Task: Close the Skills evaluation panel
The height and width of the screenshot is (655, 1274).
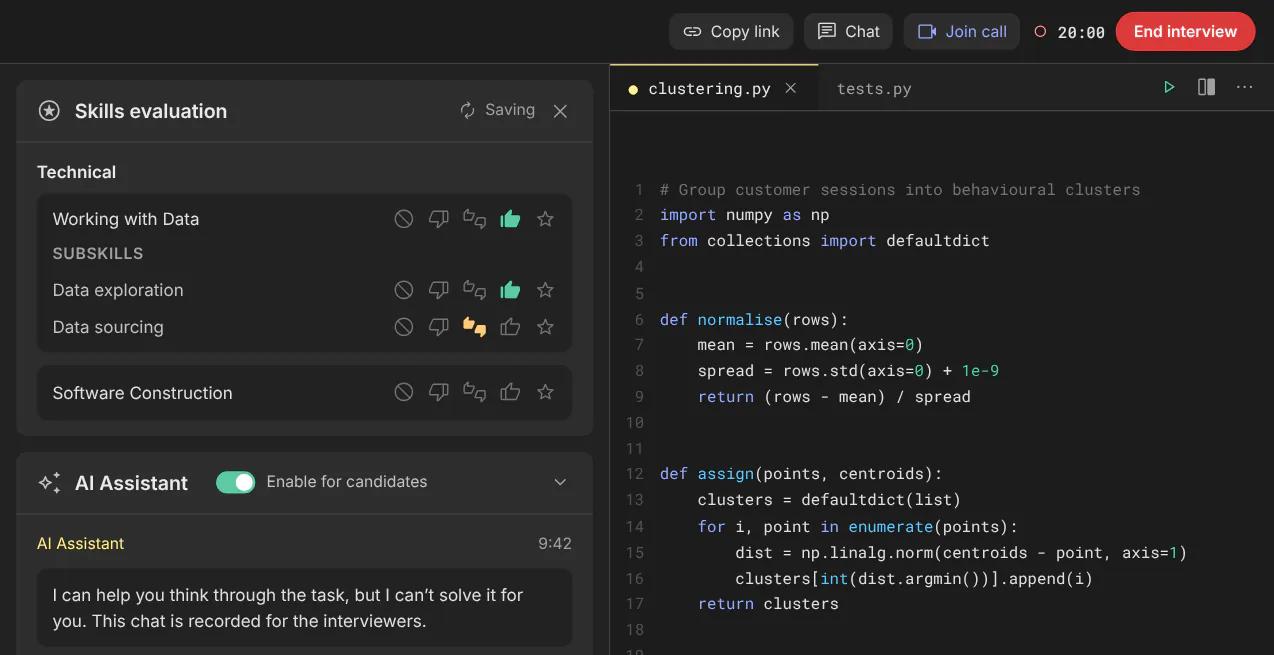Action: [x=560, y=111]
